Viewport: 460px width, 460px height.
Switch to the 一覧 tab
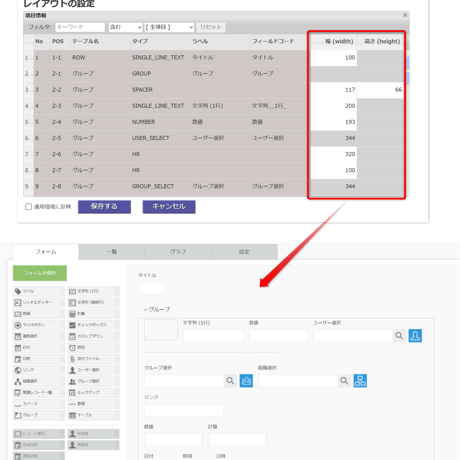[112, 252]
